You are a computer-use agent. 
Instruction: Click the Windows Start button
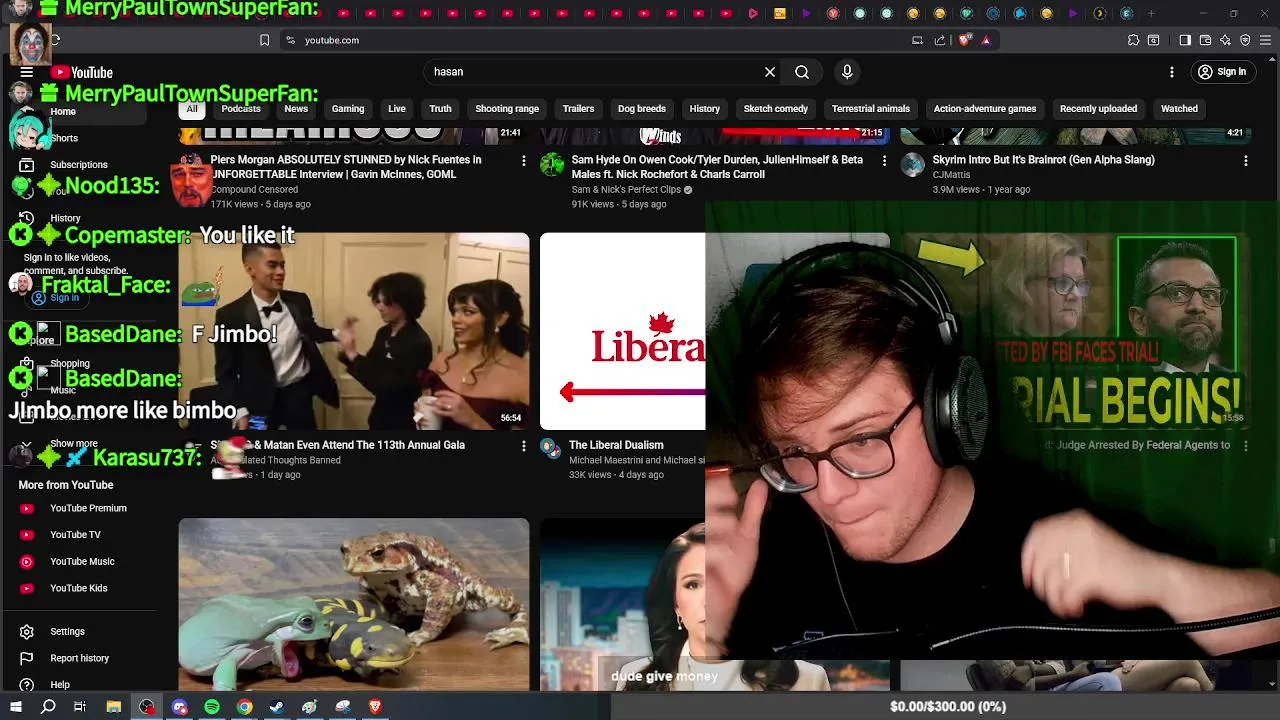(16, 707)
